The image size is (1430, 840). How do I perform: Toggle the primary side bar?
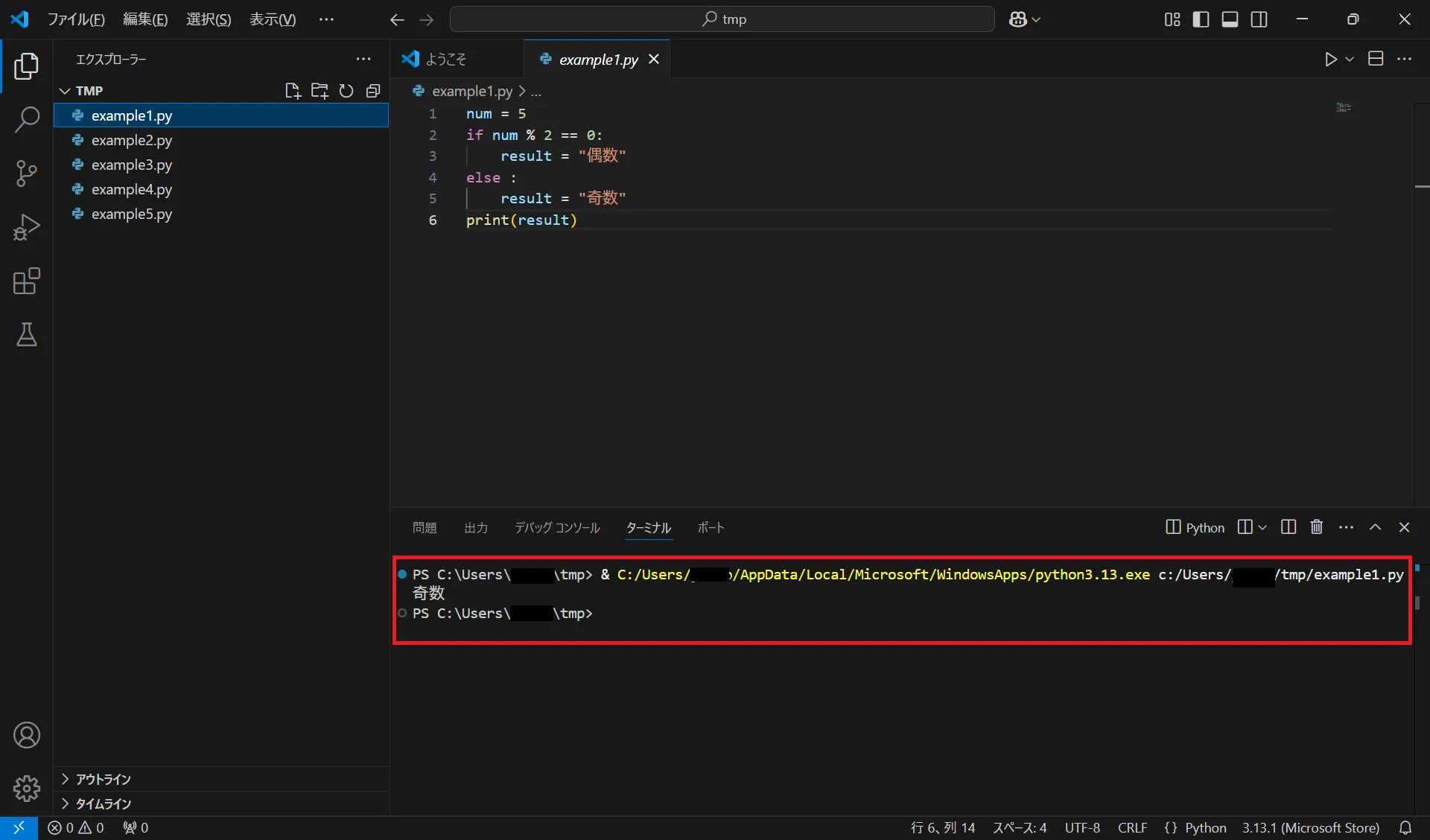1201,19
